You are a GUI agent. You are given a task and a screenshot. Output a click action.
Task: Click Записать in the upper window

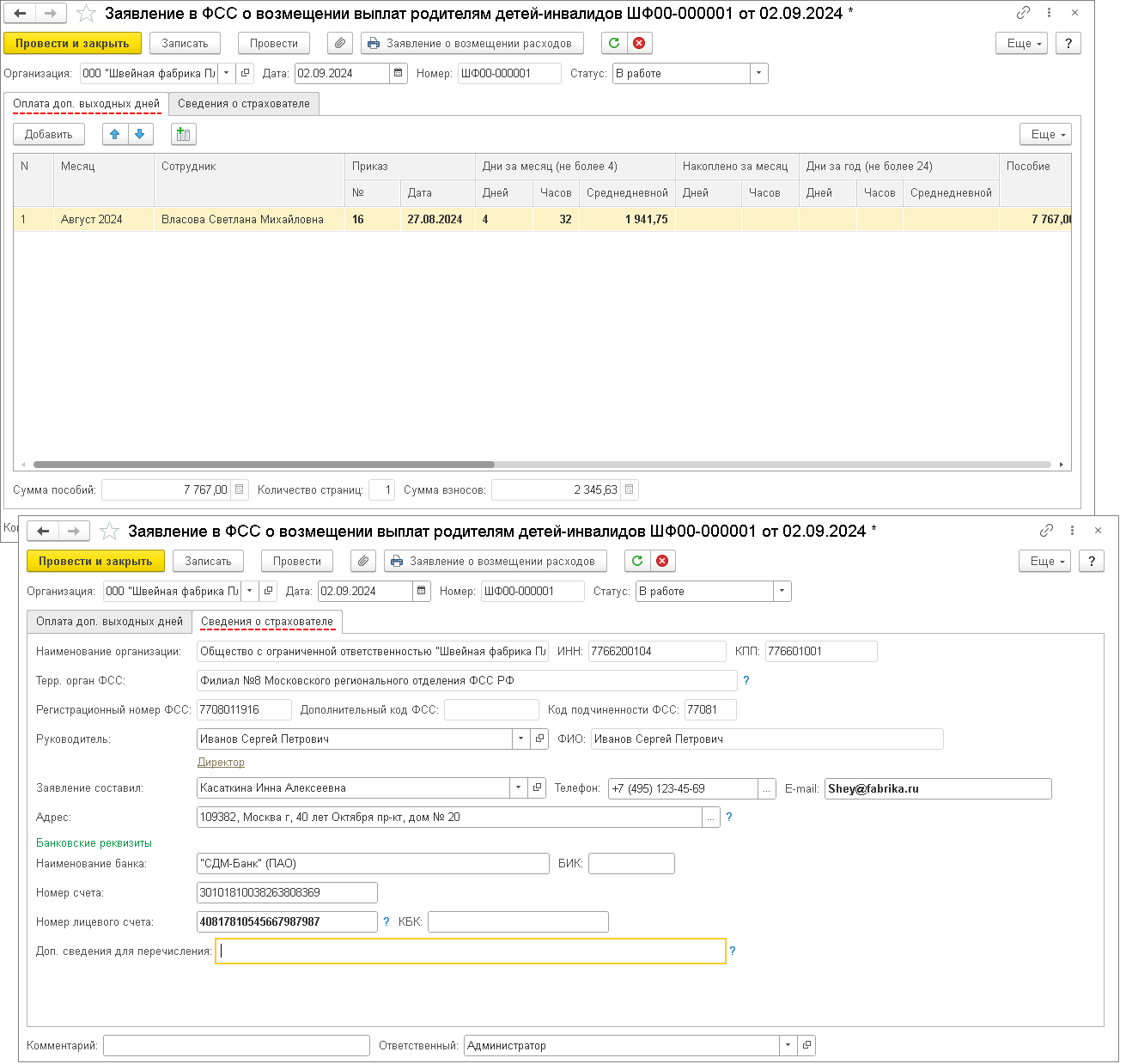185,43
